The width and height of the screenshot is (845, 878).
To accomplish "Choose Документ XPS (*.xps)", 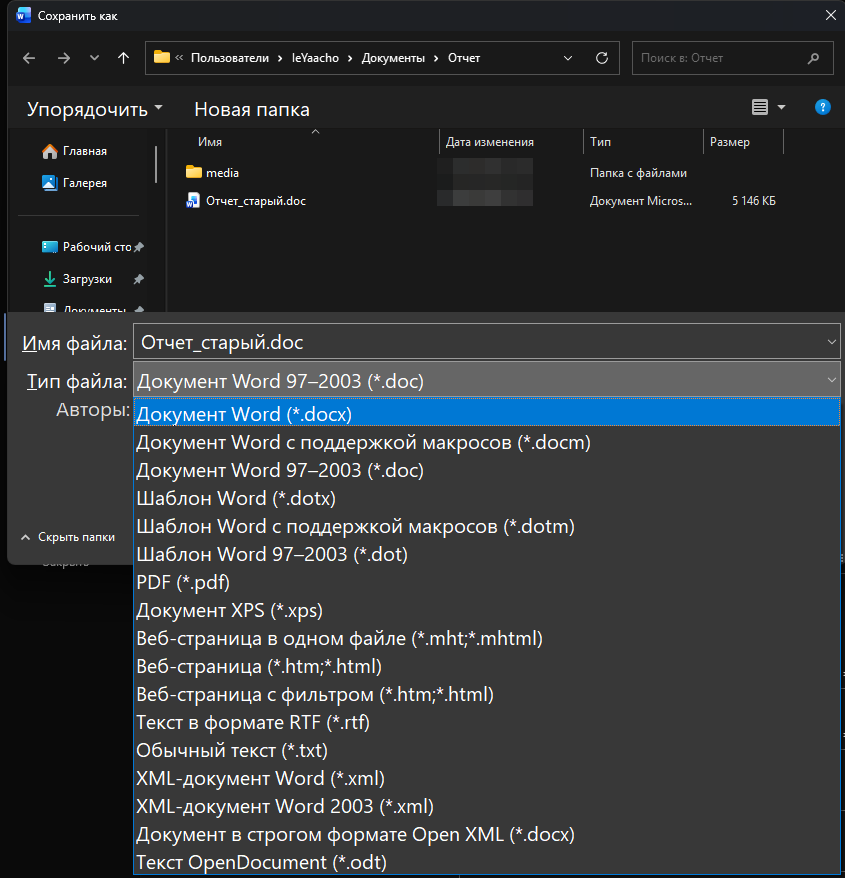I will (487, 610).
